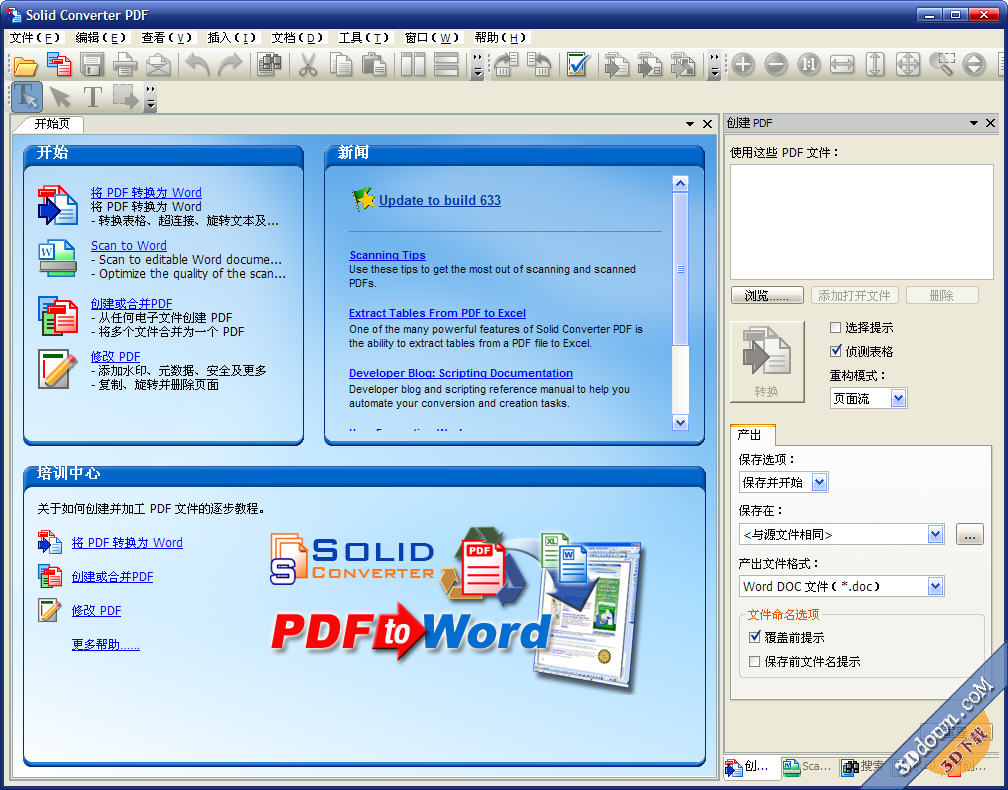1008x790 pixels.
Task: Switch to the Sca... bottom panel tab
Action: [807, 766]
